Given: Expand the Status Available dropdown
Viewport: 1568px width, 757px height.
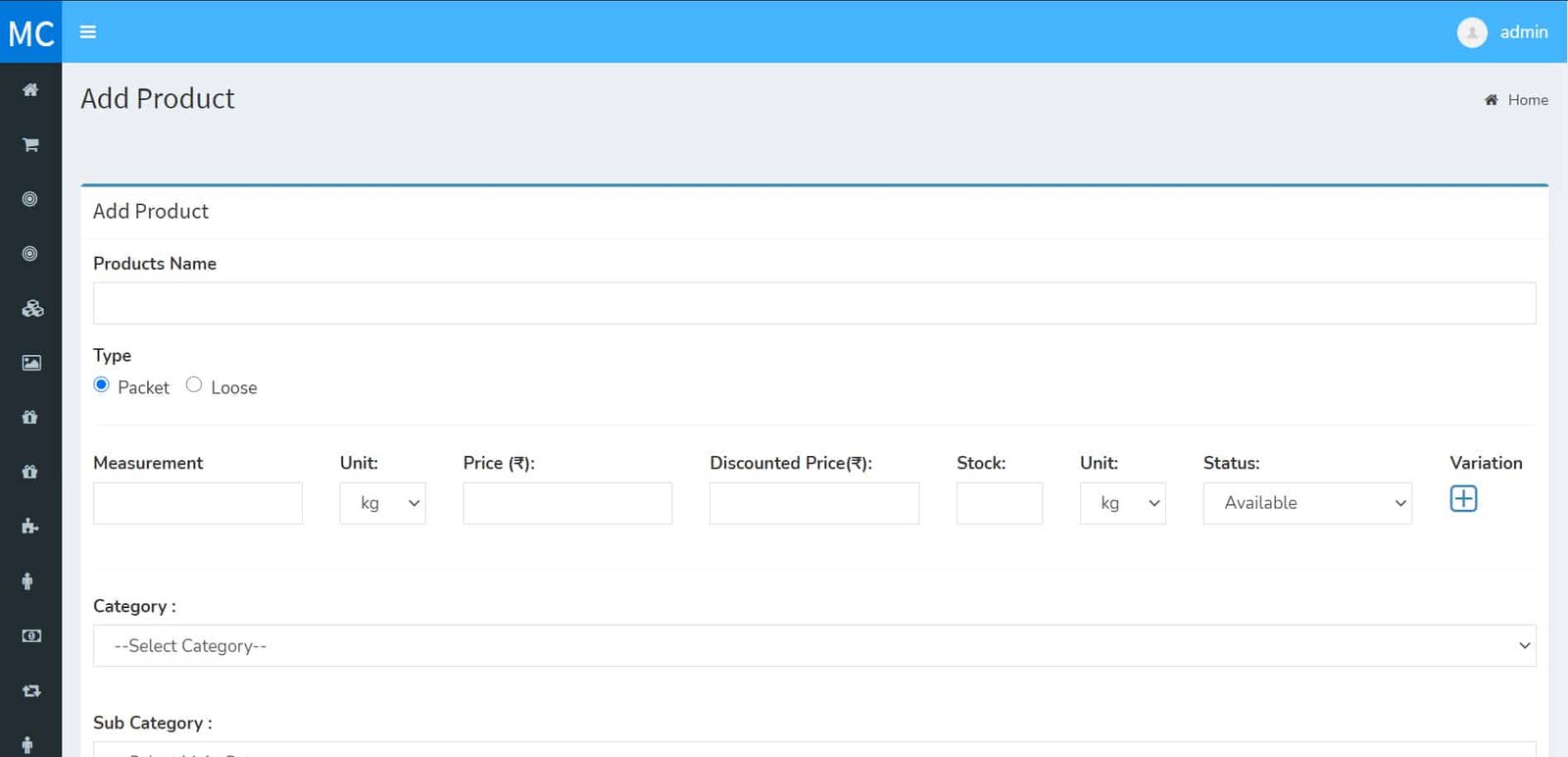Looking at the screenshot, I should click(1307, 503).
